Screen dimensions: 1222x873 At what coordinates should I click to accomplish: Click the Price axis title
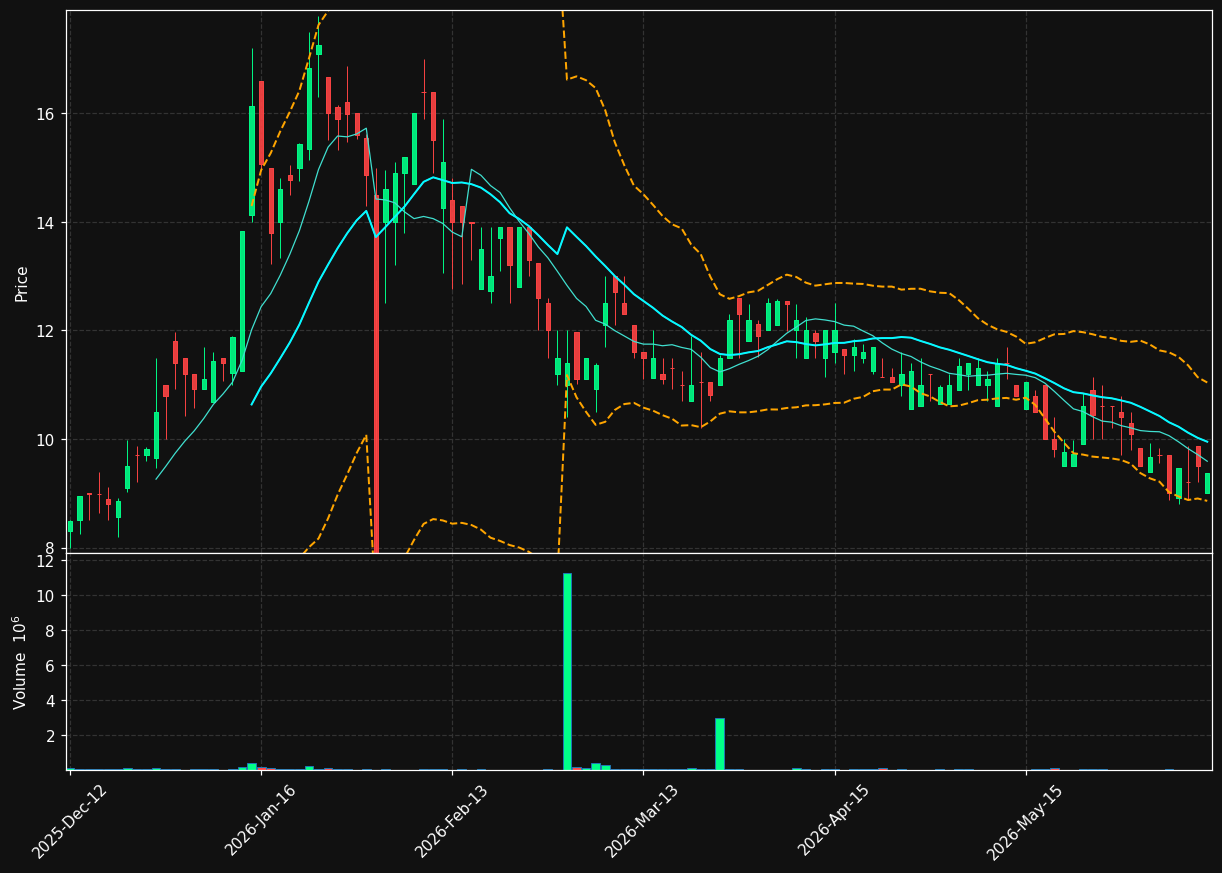(x=22, y=282)
